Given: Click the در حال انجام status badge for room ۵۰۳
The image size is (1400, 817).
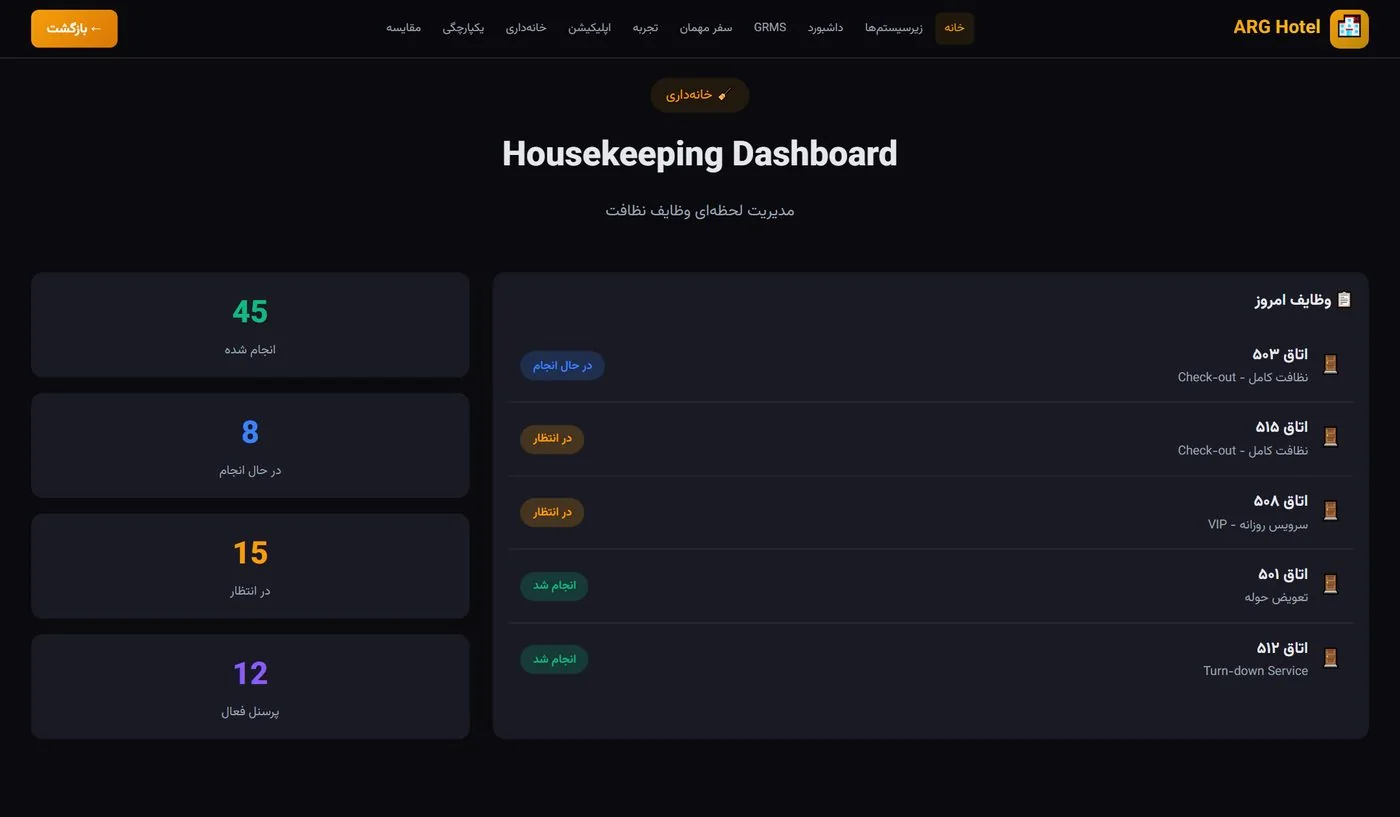Looking at the screenshot, I should click(x=562, y=365).
